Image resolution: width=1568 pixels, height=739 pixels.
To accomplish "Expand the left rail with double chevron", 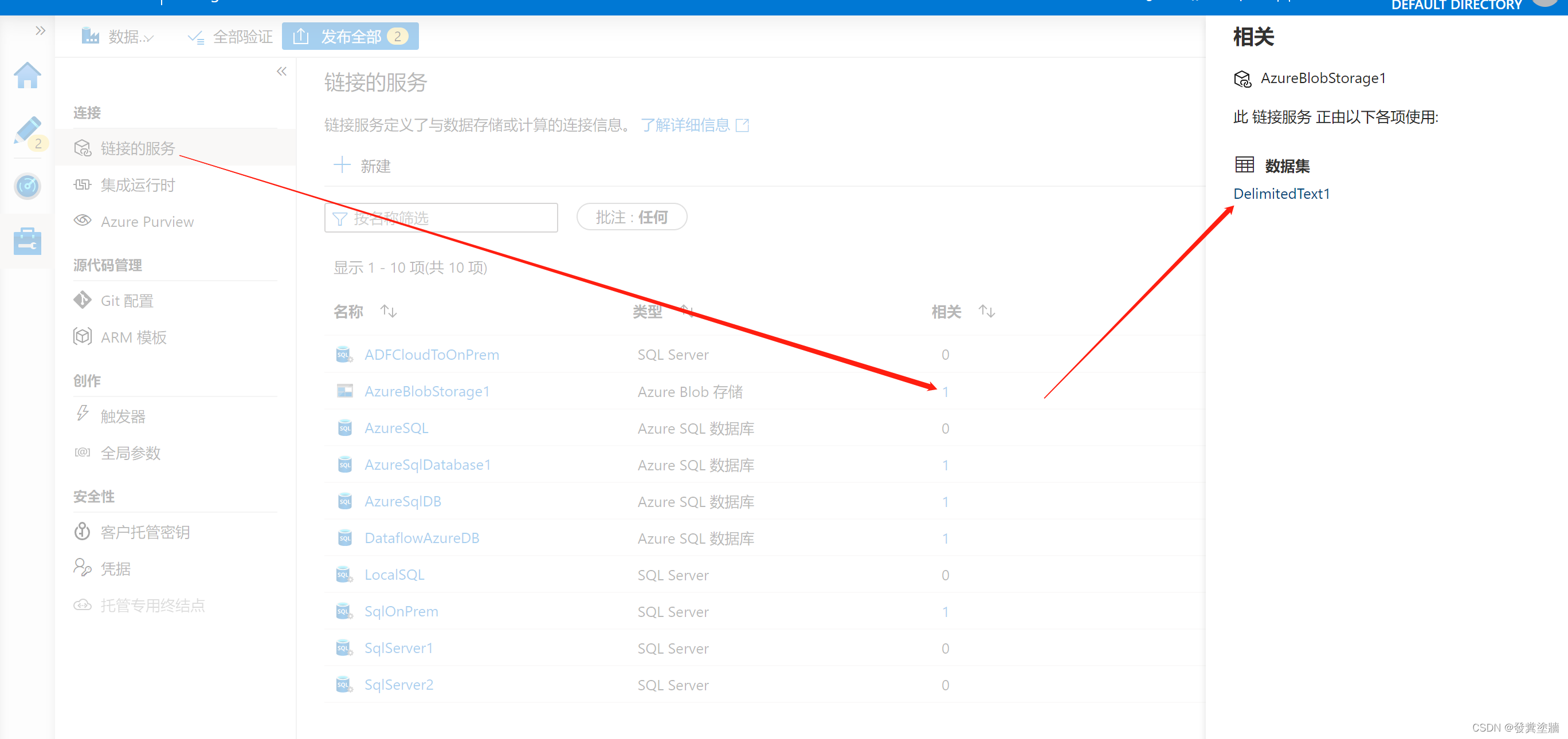I will (40, 30).
